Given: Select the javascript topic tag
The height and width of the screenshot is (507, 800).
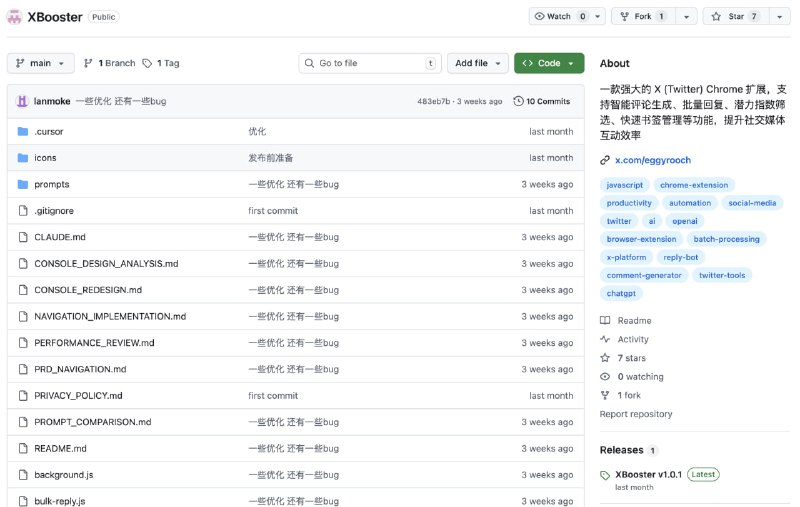Looking at the screenshot, I should [624, 185].
